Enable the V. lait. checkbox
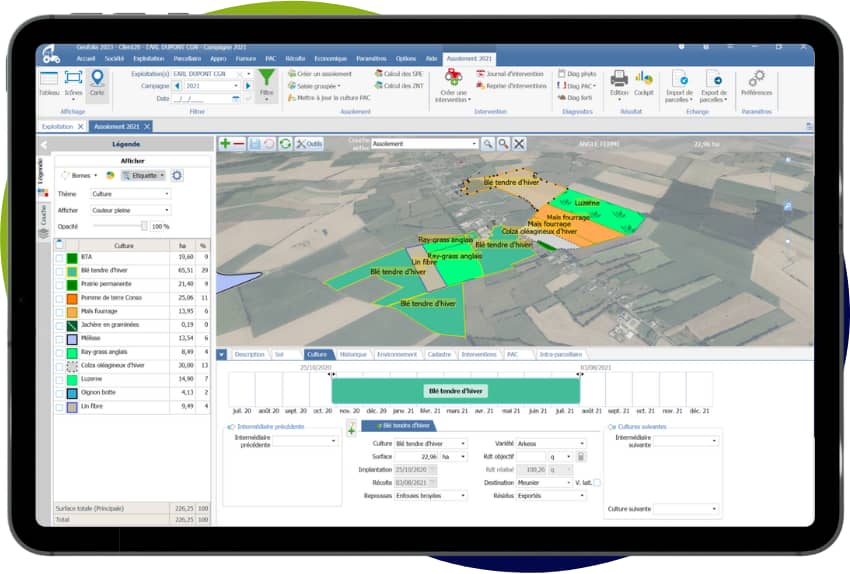Viewport: 850px width, 574px height. click(597, 482)
